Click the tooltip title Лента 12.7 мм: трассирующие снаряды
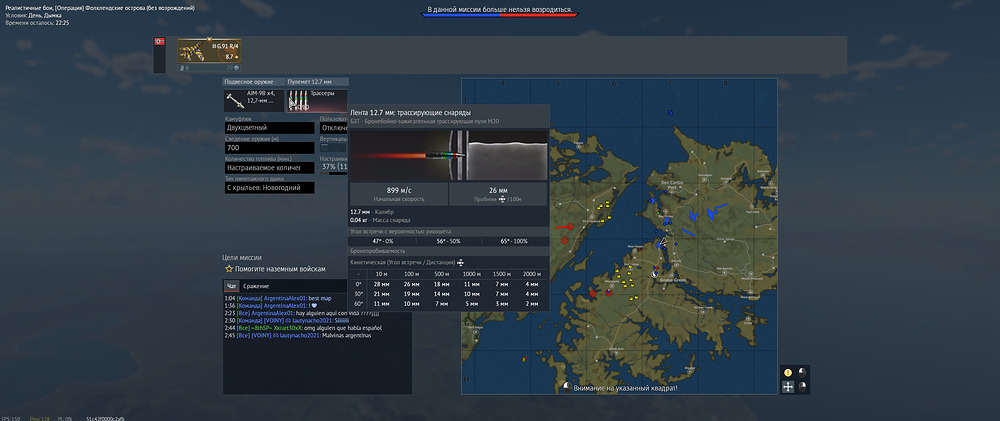The image size is (1000, 421). tap(411, 113)
